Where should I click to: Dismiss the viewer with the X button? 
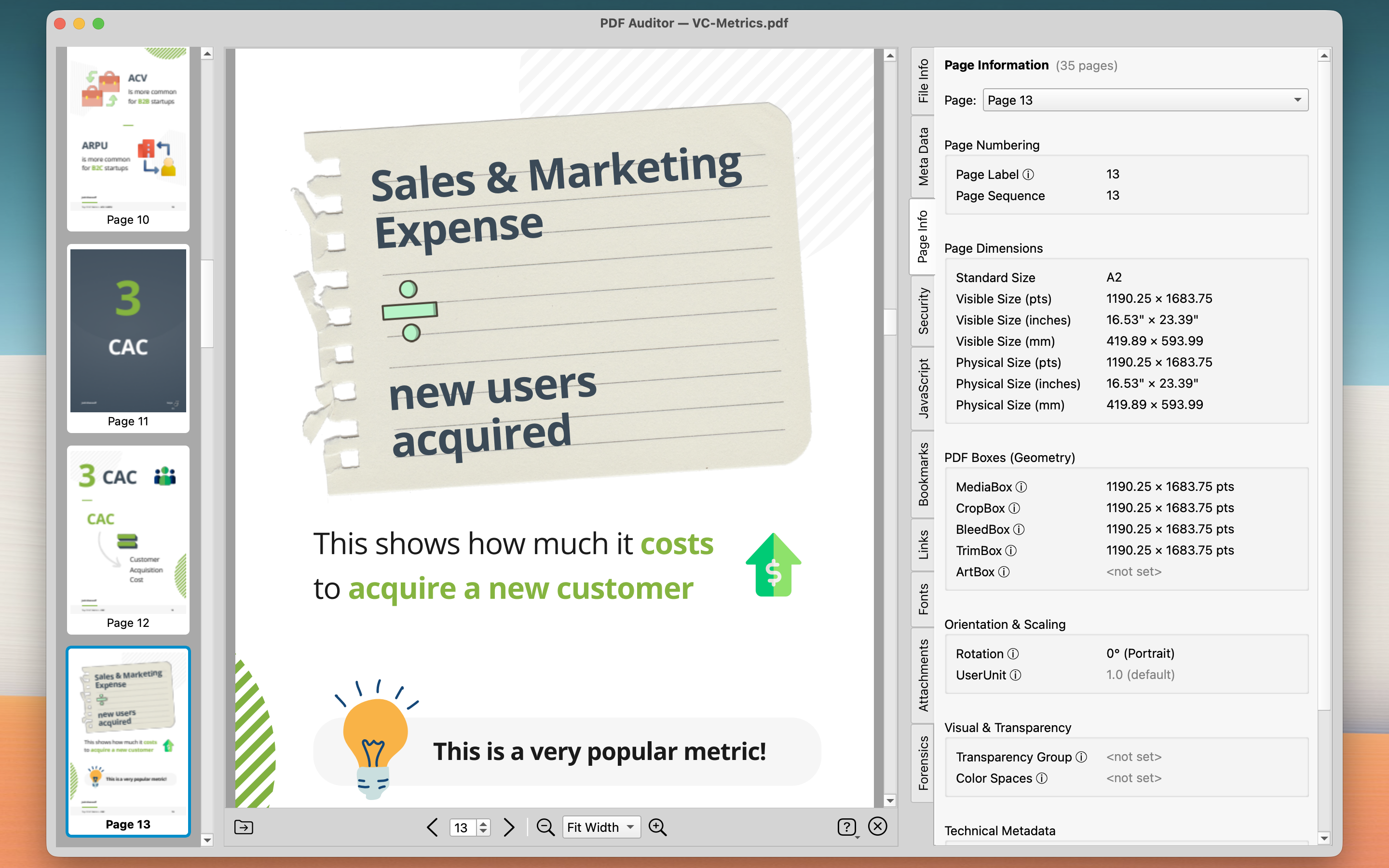click(x=878, y=827)
